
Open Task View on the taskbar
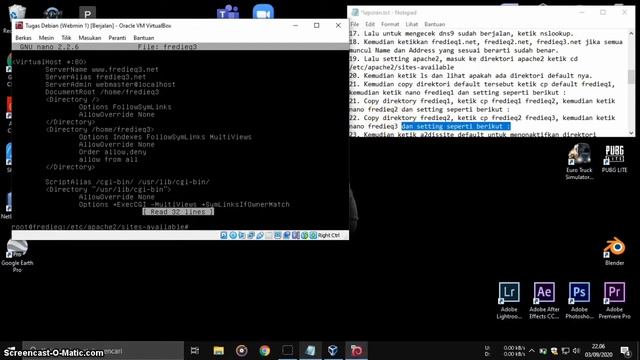click(x=195, y=351)
